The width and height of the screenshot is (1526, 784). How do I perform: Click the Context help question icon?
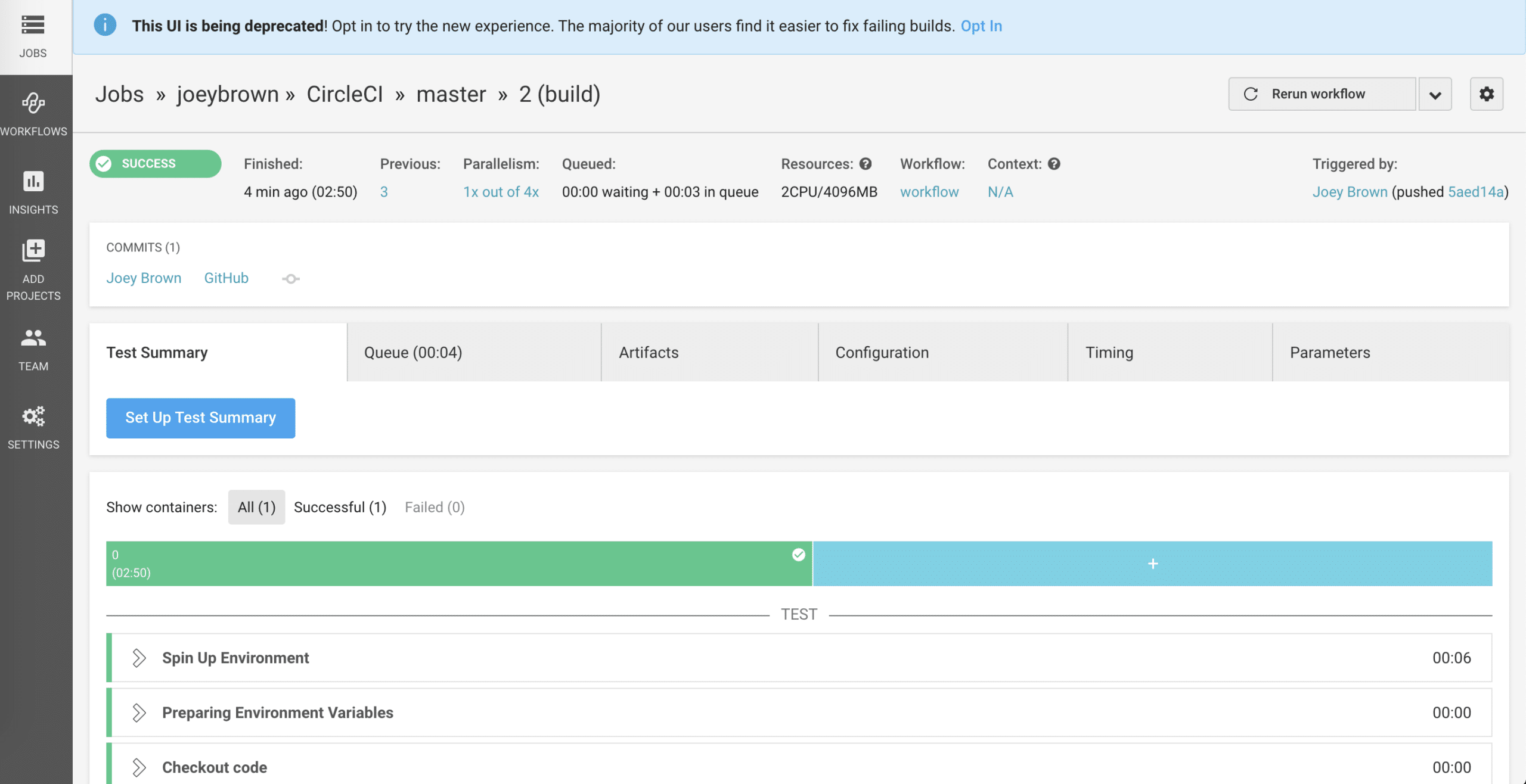click(x=1054, y=164)
